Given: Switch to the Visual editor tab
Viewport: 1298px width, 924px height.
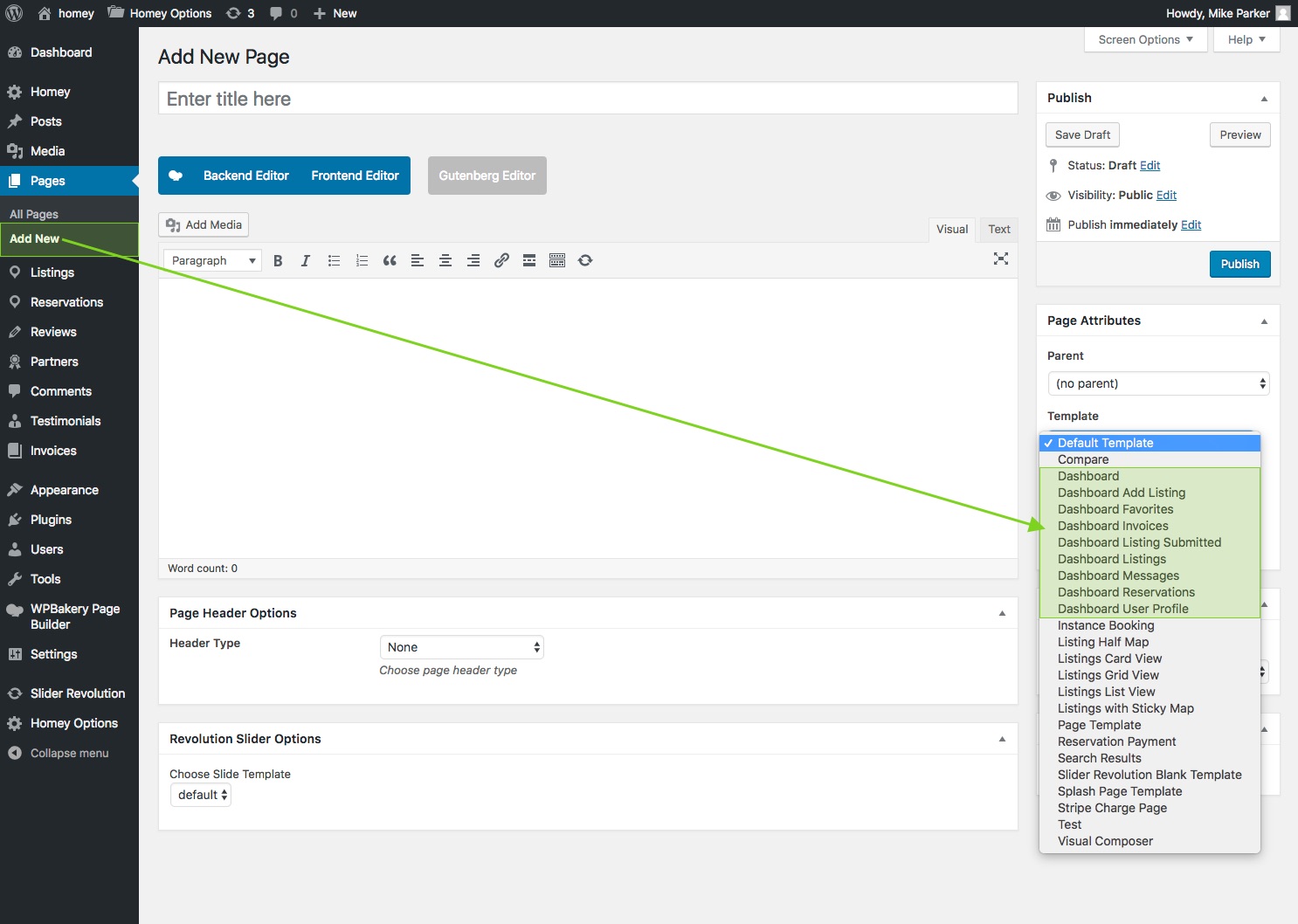Looking at the screenshot, I should [x=952, y=229].
